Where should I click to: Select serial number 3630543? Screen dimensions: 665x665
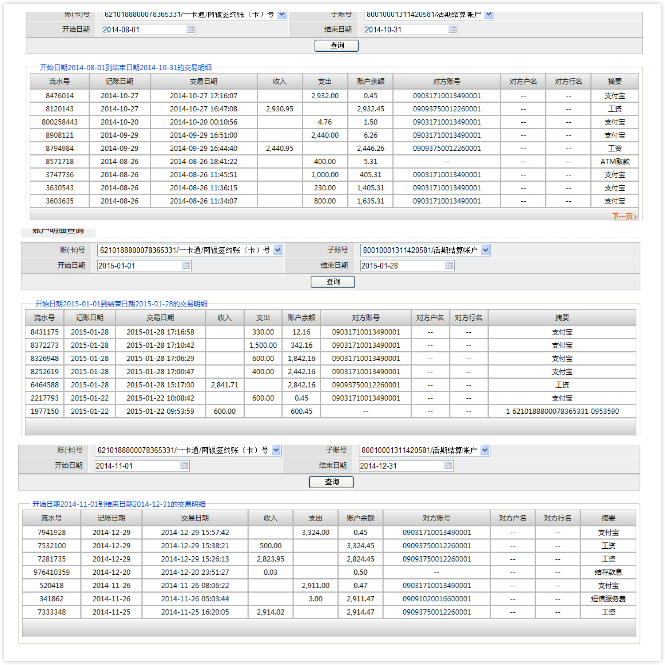coord(60,187)
